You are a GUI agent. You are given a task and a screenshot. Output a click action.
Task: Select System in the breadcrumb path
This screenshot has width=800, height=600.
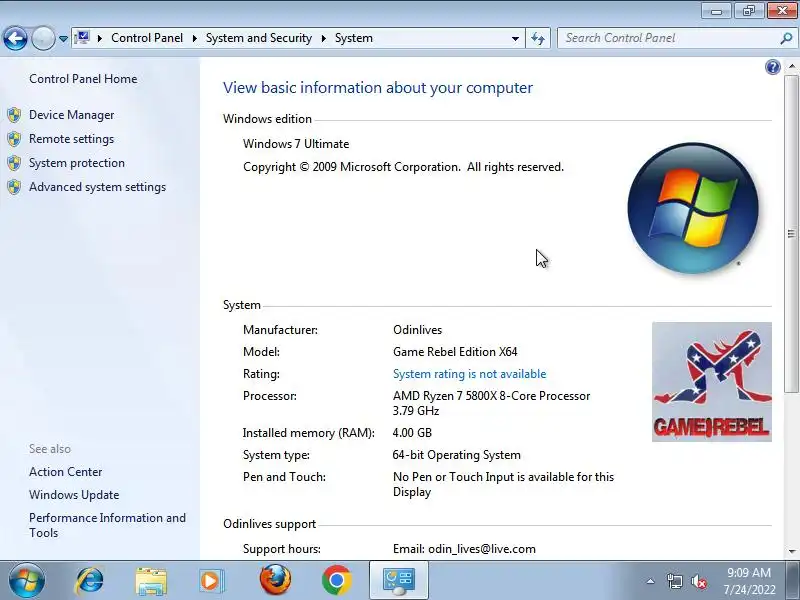pos(354,38)
